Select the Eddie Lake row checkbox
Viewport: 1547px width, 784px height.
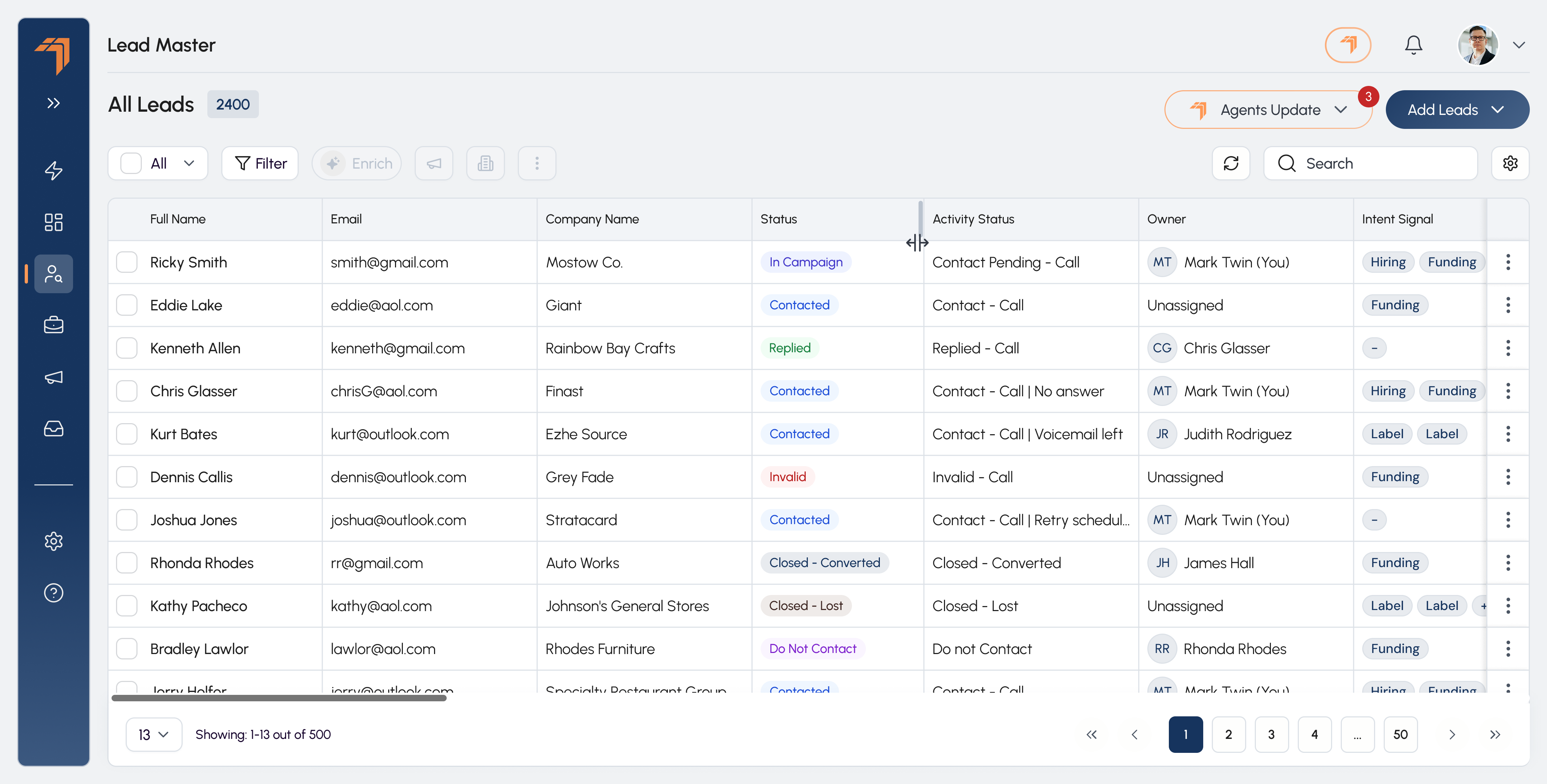pos(127,305)
